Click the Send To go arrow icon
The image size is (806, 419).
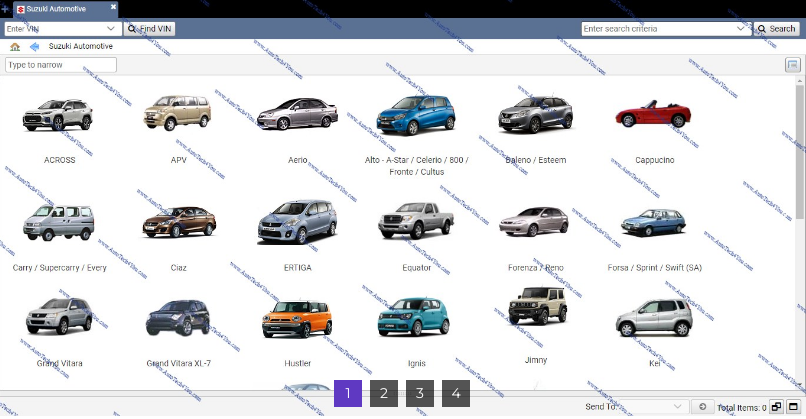pos(702,407)
